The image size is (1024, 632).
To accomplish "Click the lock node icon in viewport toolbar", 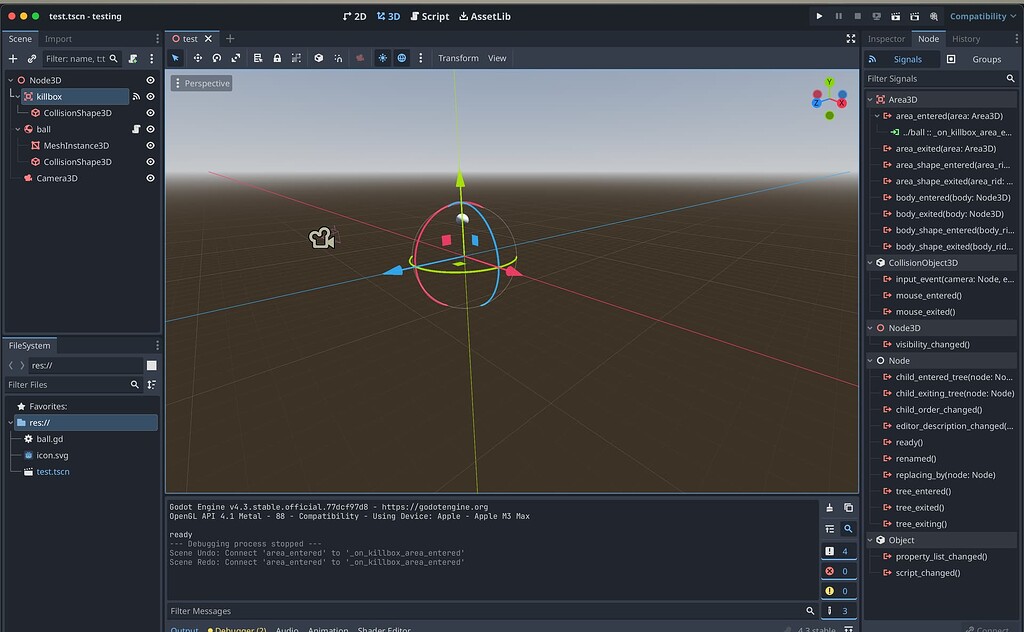I will pyautogui.click(x=277, y=58).
